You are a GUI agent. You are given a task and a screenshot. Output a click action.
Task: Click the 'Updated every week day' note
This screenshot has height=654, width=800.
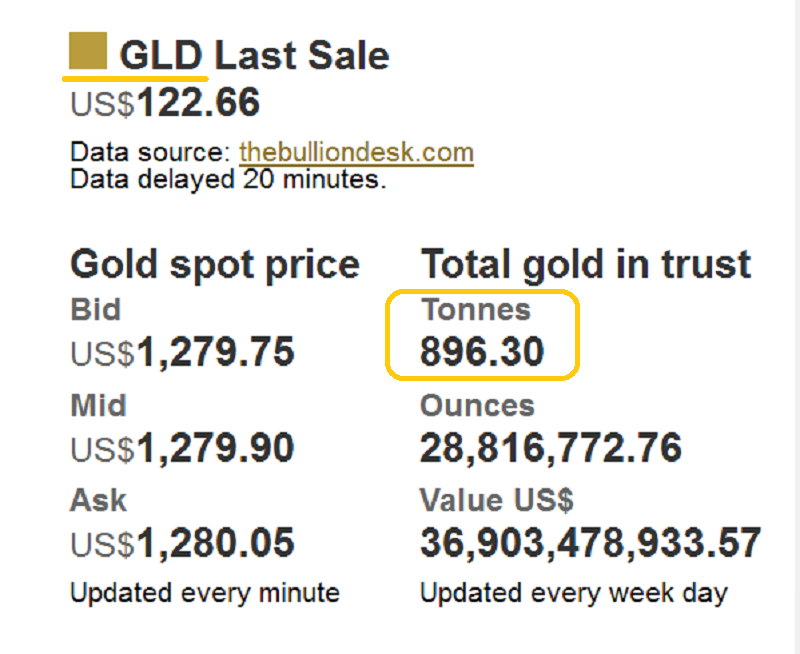[573, 592]
